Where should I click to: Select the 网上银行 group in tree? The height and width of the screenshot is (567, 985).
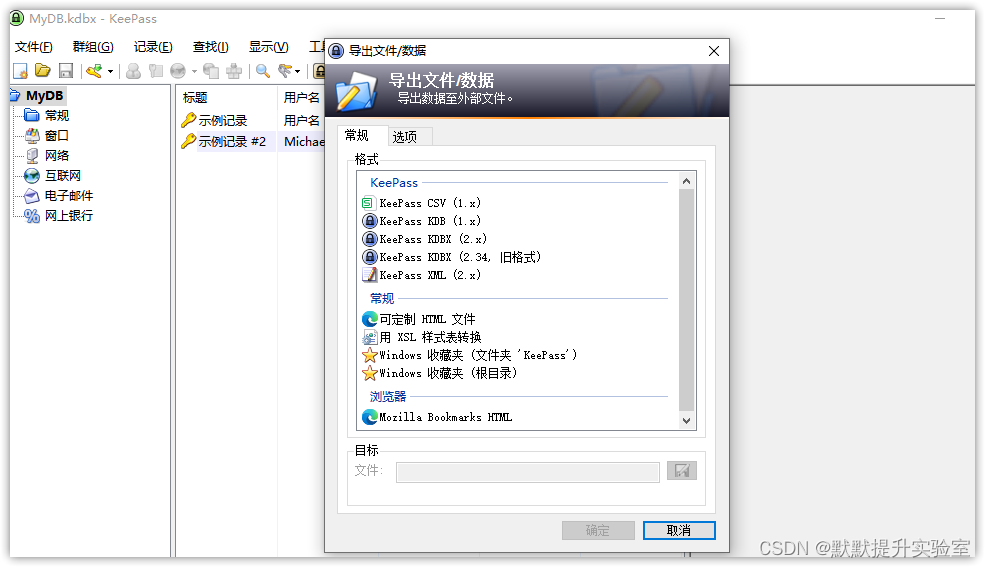68,216
